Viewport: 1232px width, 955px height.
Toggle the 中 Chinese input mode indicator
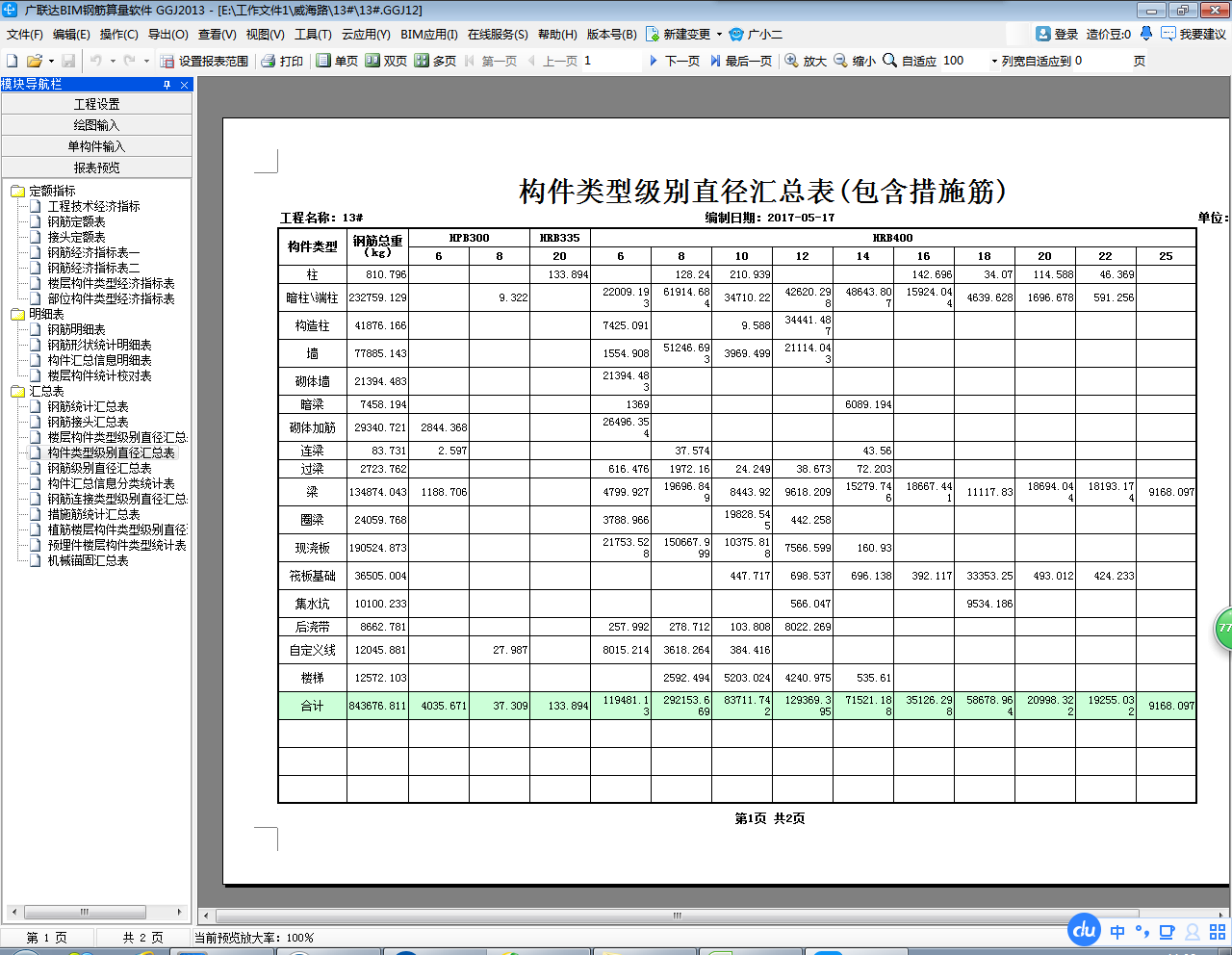pyautogui.click(x=1116, y=932)
